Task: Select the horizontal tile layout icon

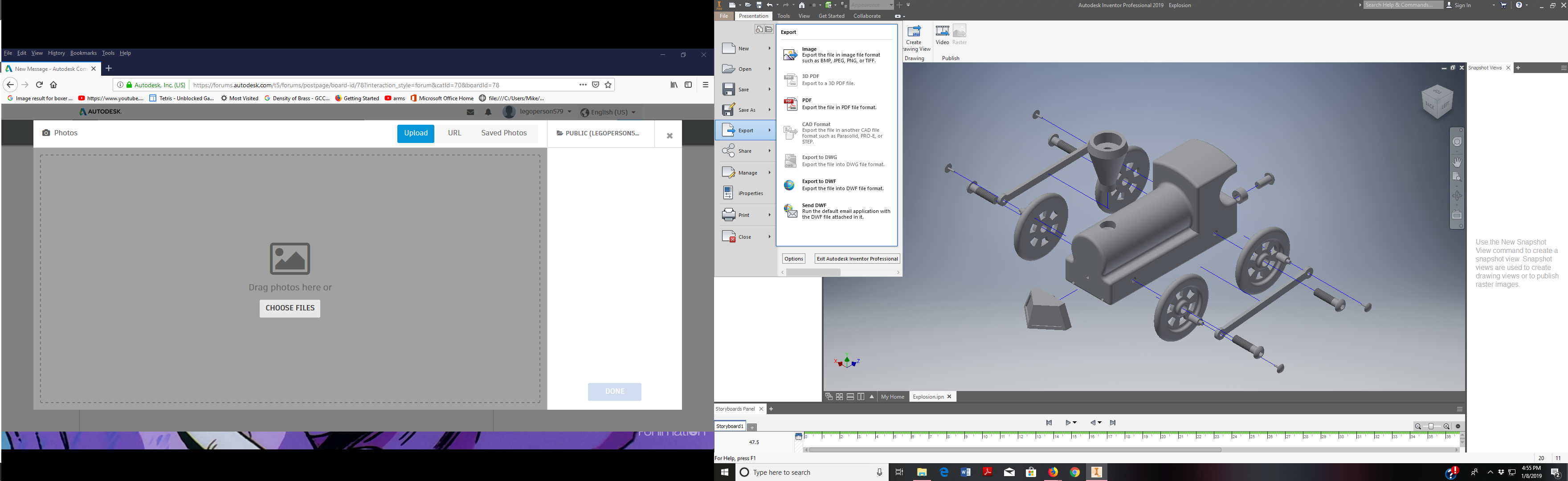Action: coord(850,396)
